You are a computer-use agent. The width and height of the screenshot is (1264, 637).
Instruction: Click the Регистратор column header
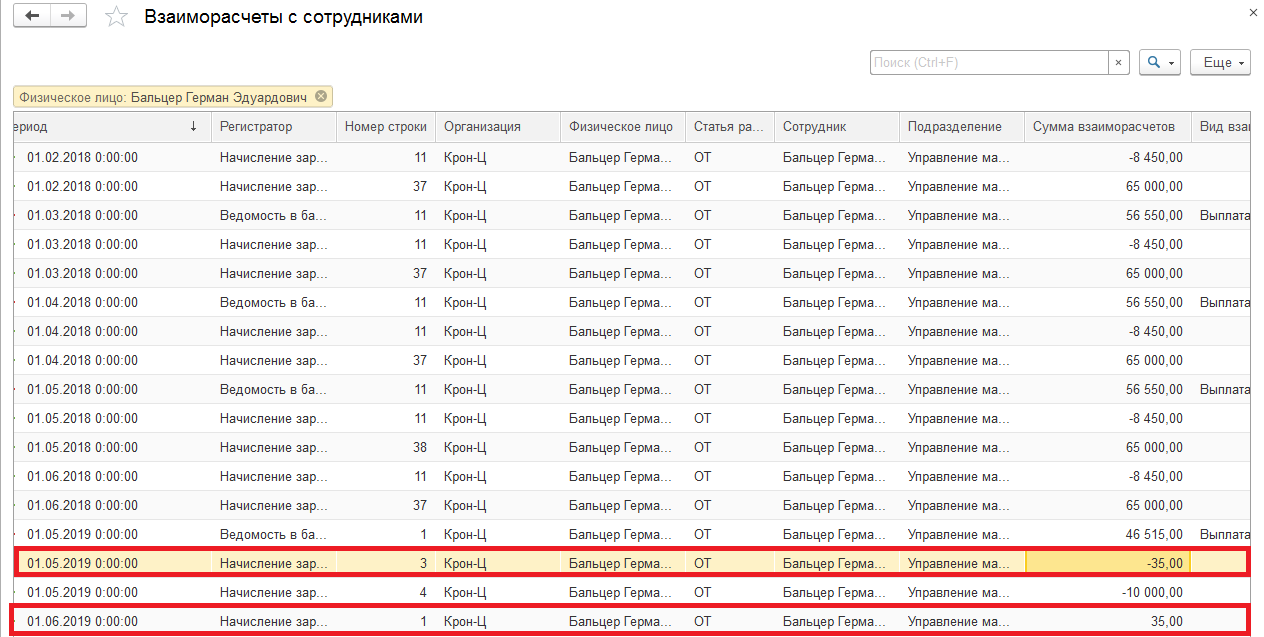point(273,127)
